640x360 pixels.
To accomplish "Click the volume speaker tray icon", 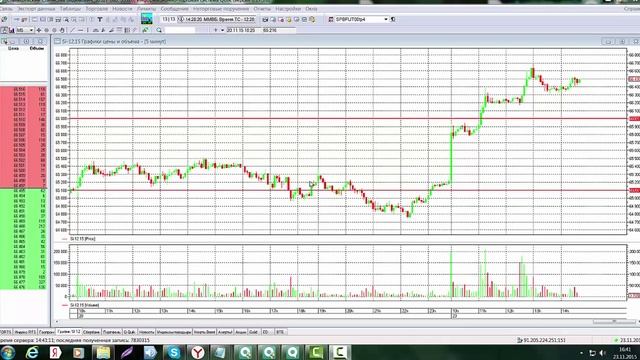I will pos(602,353).
